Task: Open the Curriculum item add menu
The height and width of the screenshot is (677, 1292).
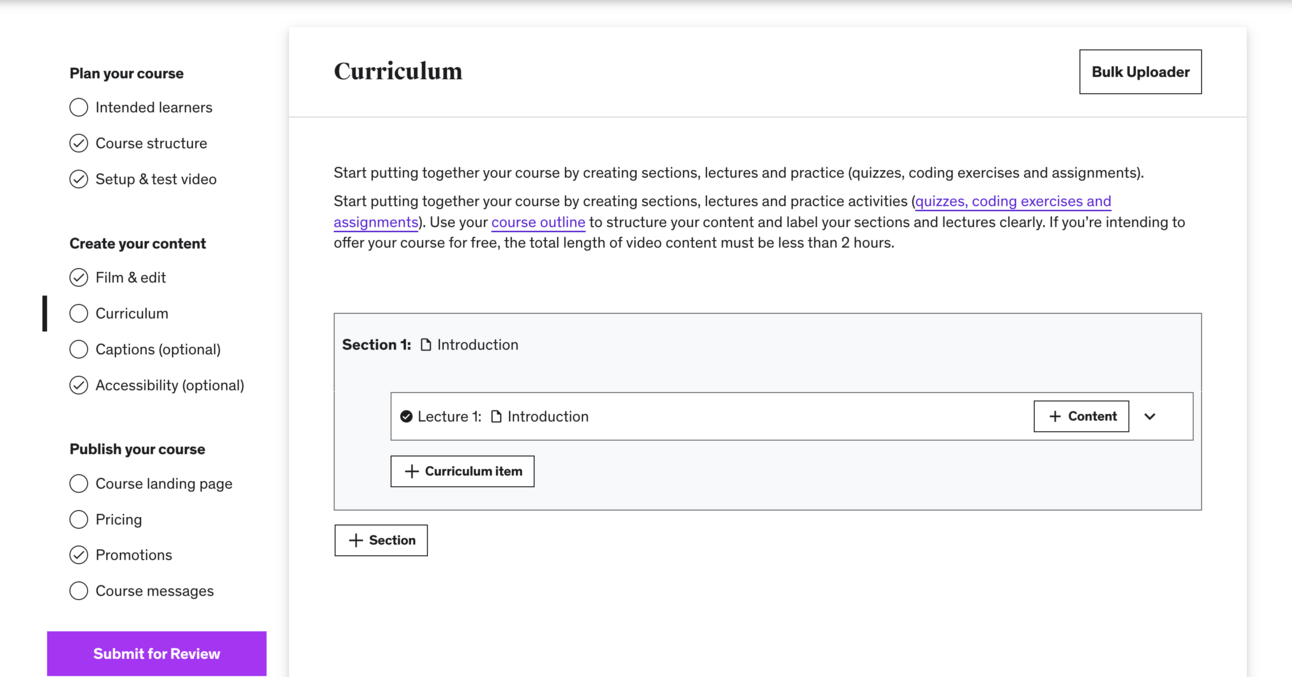Action: 462,472
